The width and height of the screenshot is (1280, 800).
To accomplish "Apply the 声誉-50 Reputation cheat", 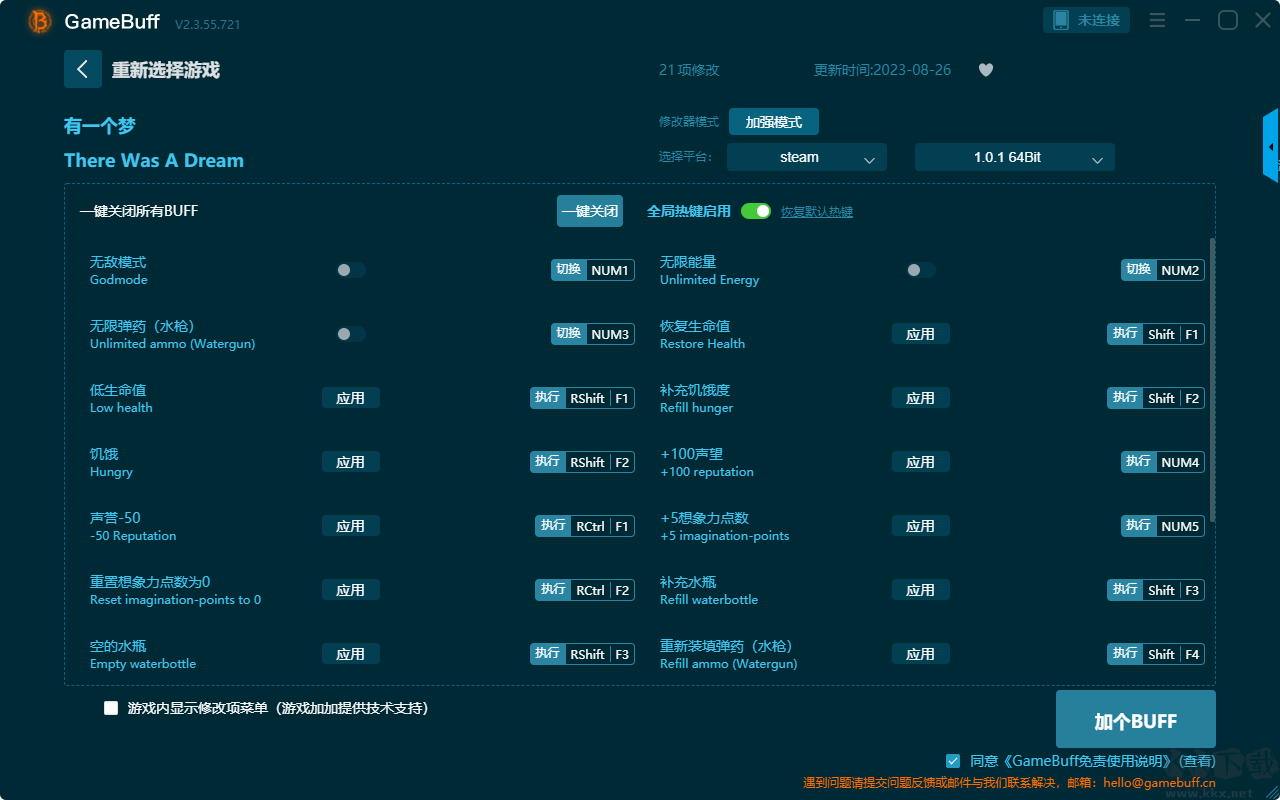I will (351, 526).
